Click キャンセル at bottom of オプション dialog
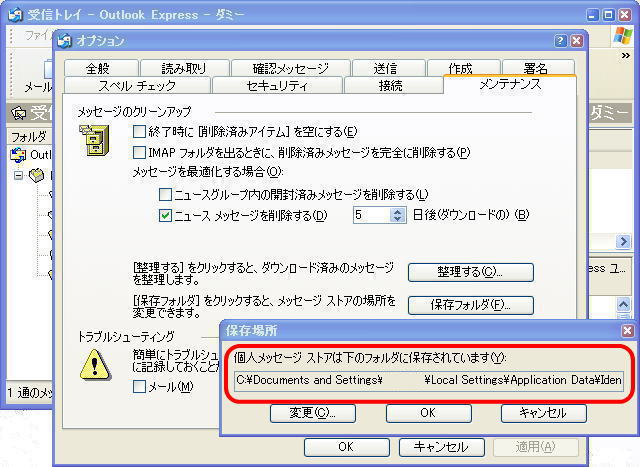The image size is (640, 467). tap(441, 447)
